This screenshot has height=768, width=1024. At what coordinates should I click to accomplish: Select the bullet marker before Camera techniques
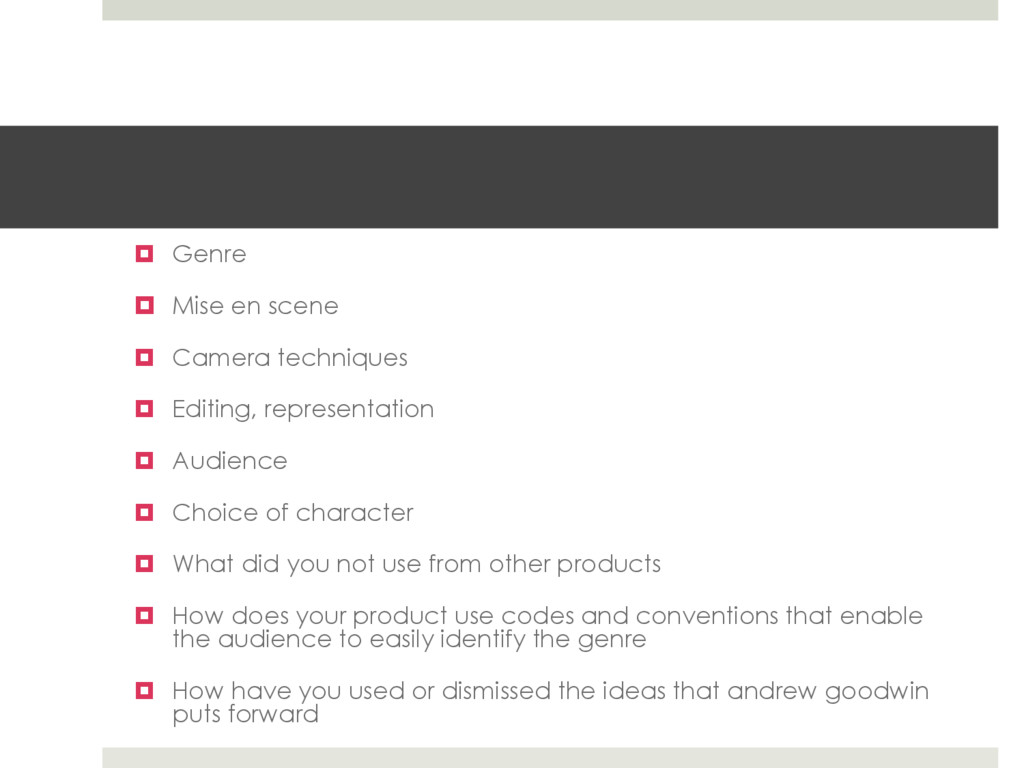144,357
